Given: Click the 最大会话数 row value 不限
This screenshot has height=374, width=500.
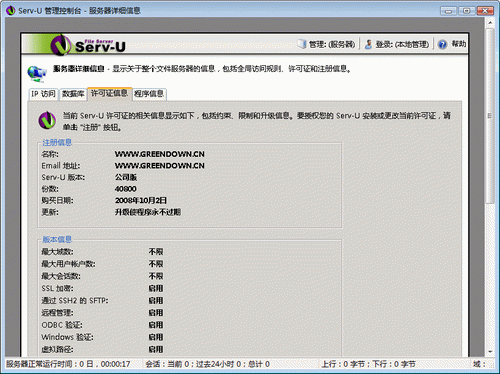Looking at the screenshot, I should [156, 276].
